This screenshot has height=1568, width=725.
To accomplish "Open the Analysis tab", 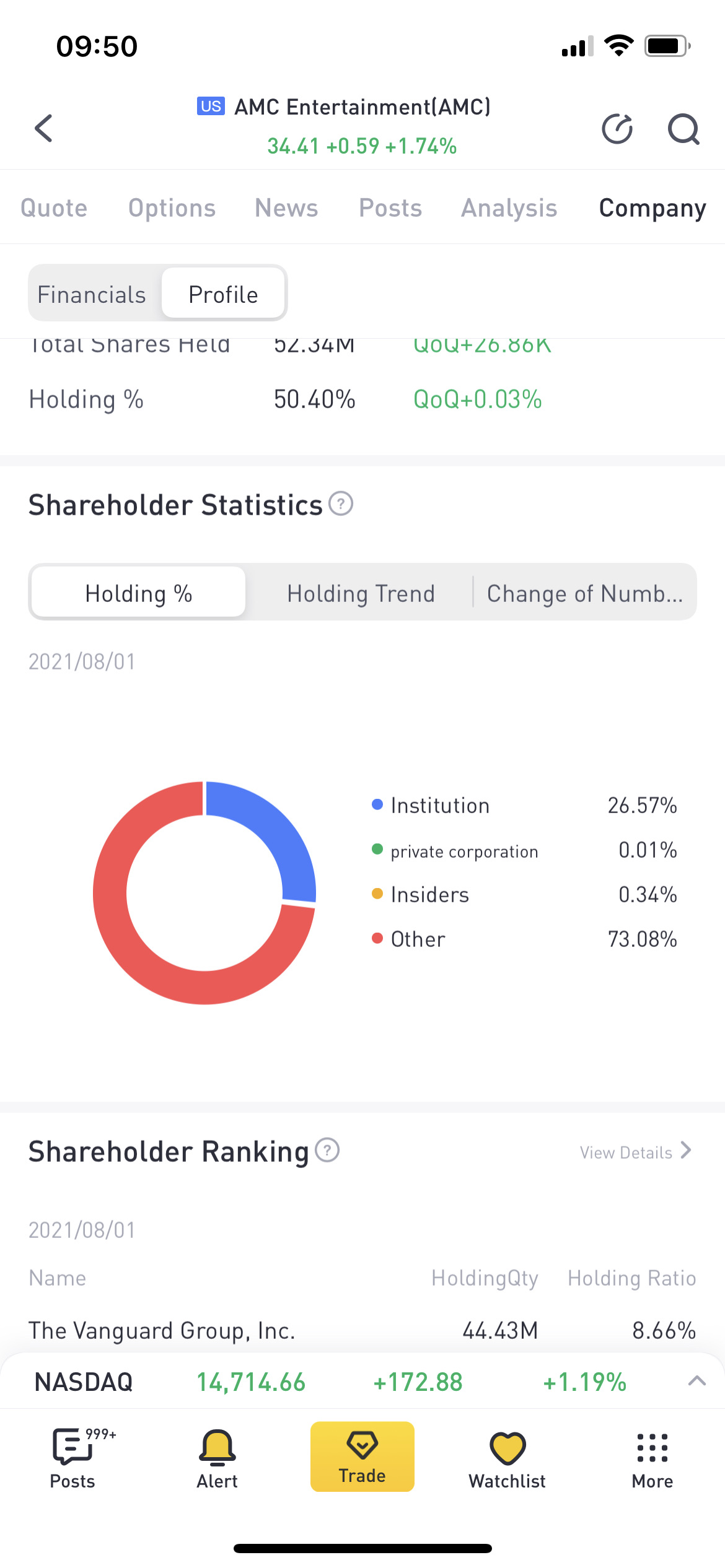I will click(x=509, y=208).
